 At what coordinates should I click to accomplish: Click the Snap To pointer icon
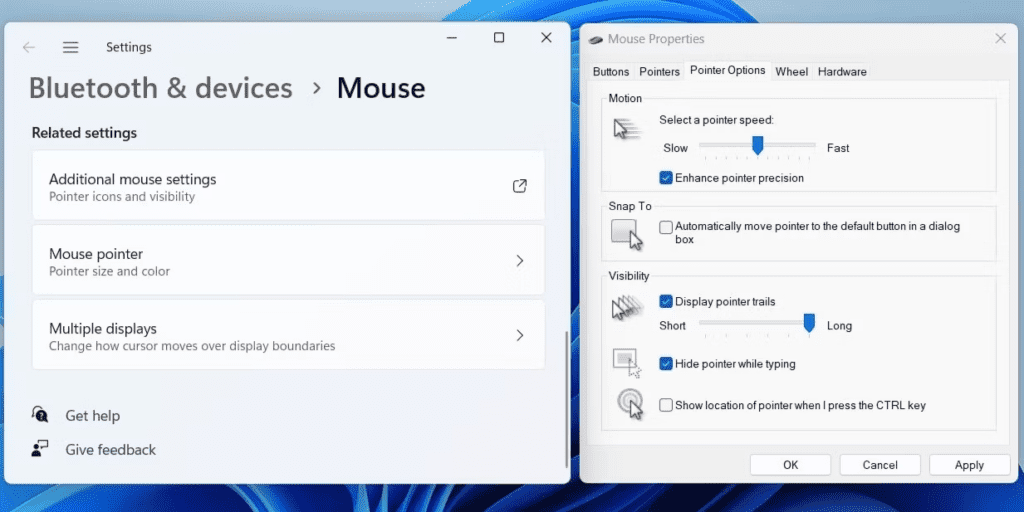point(626,234)
